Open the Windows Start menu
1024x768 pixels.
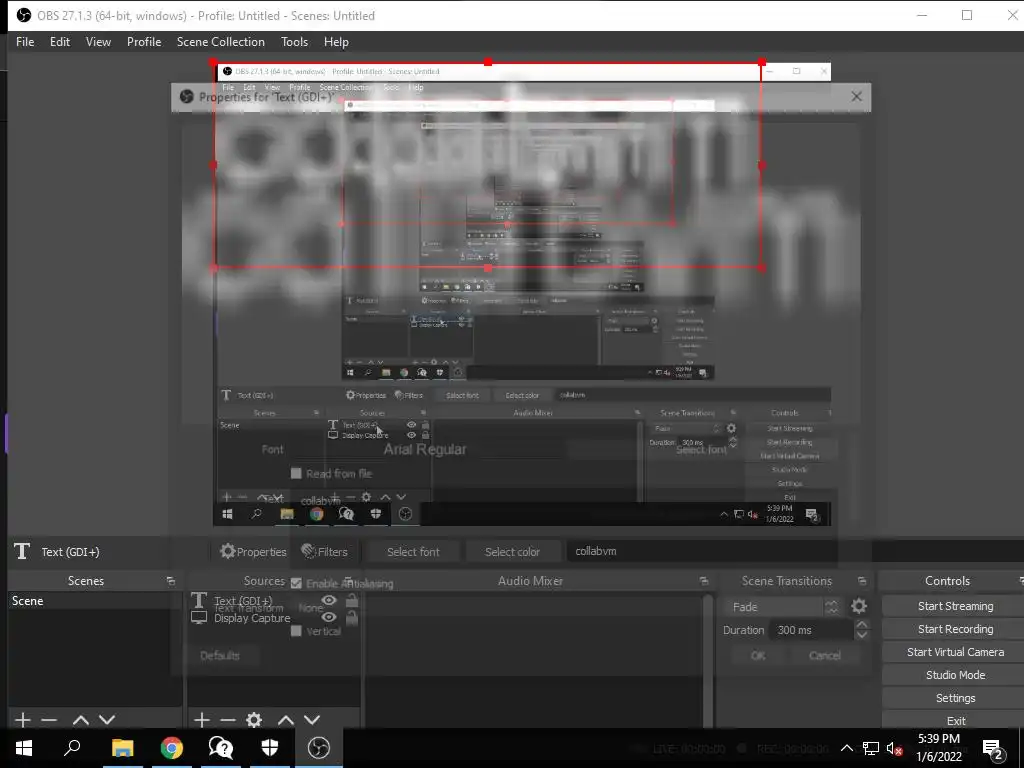(x=24, y=748)
